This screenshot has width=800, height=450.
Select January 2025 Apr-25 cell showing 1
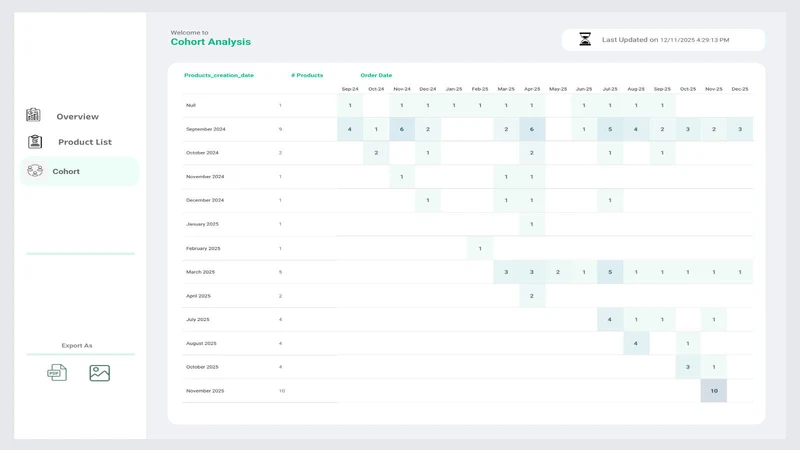pyautogui.click(x=532, y=224)
